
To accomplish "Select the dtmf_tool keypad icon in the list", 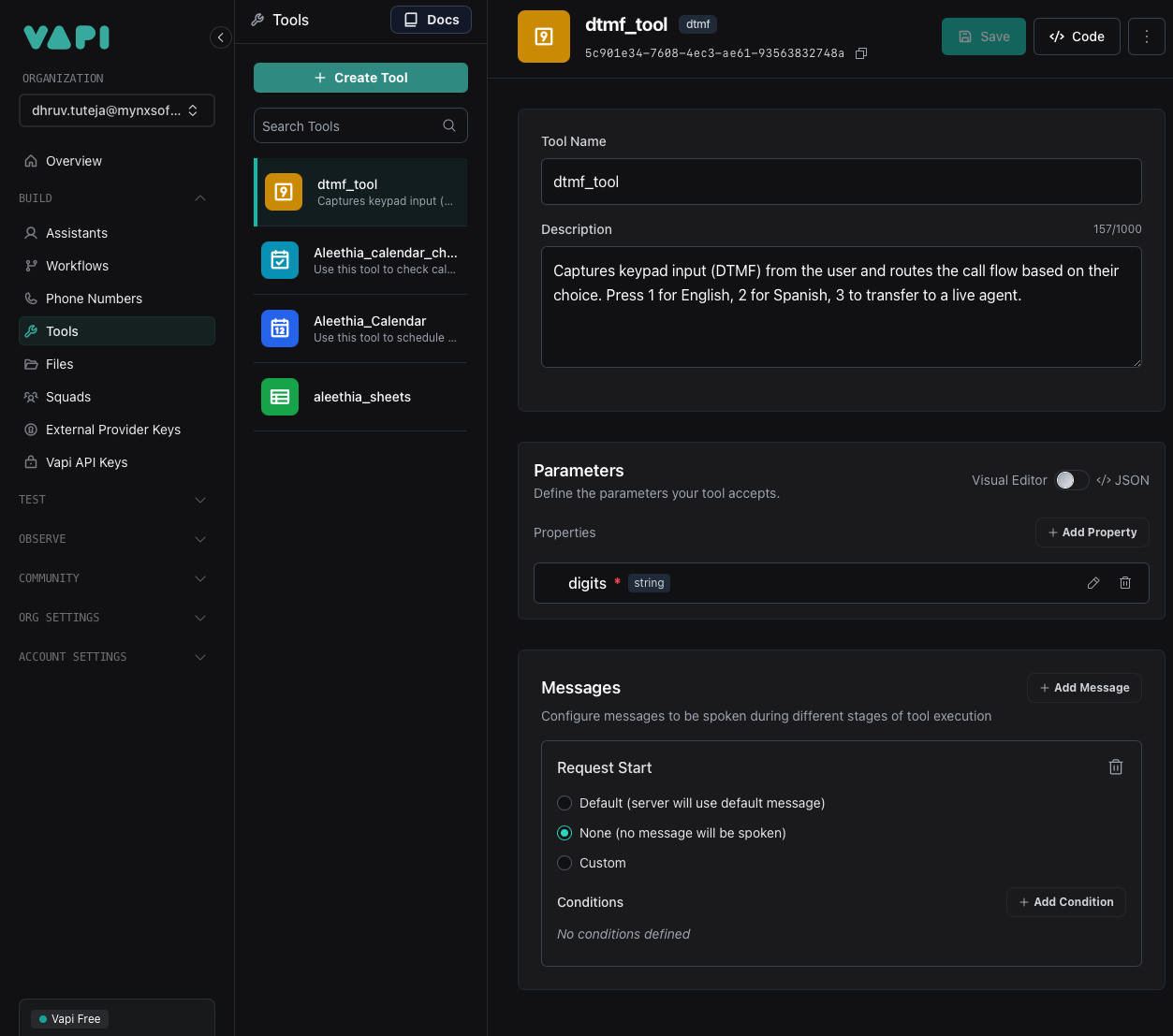I will pos(284,192).
